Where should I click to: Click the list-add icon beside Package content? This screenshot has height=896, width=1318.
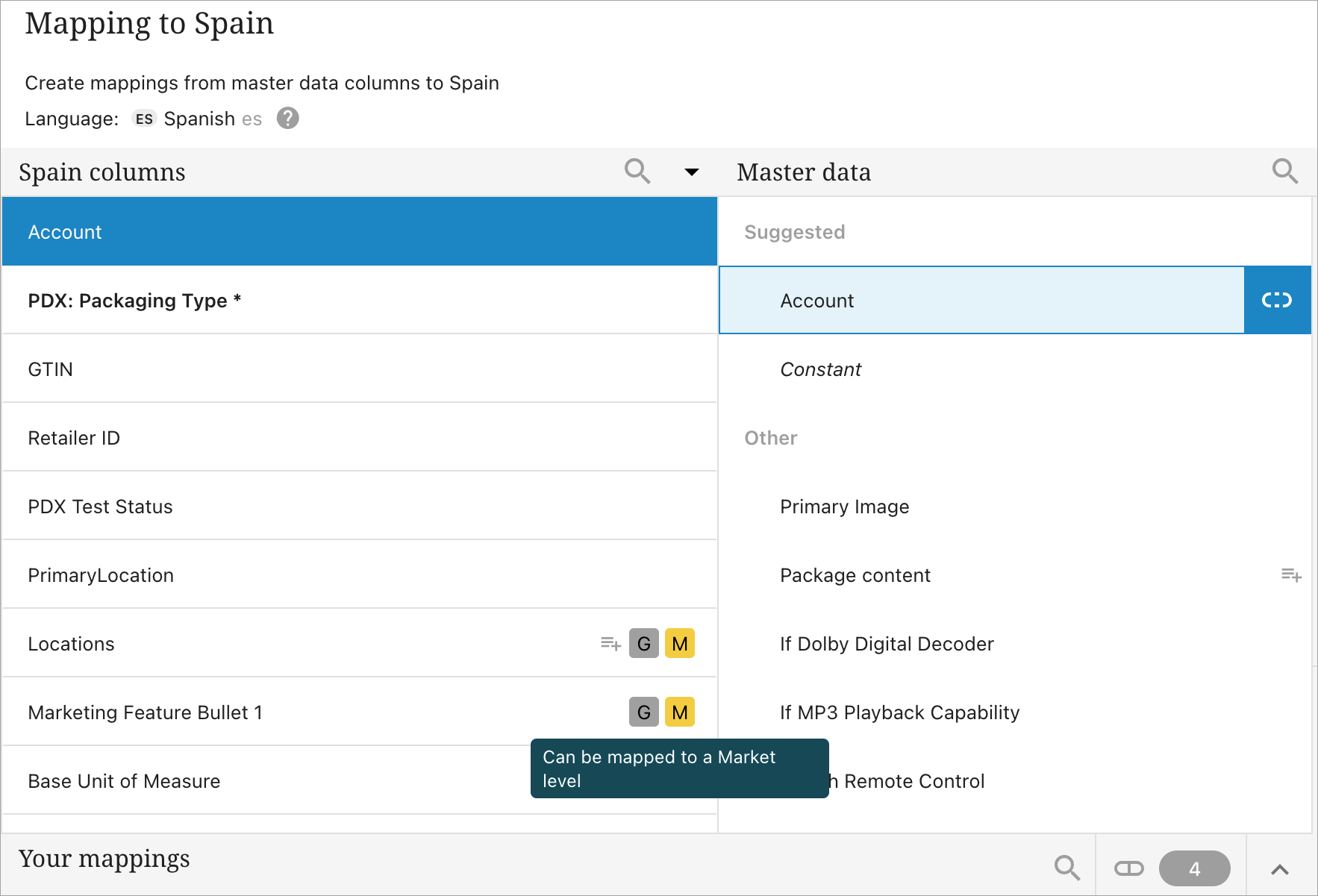[x=1290, y=575]
